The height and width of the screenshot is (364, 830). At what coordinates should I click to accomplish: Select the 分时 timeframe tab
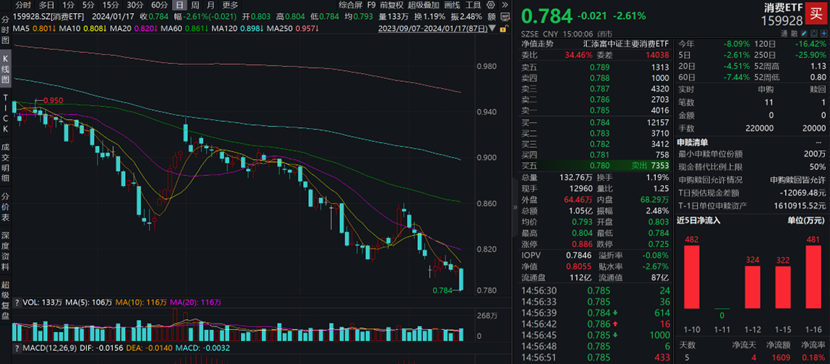[22, 5]
